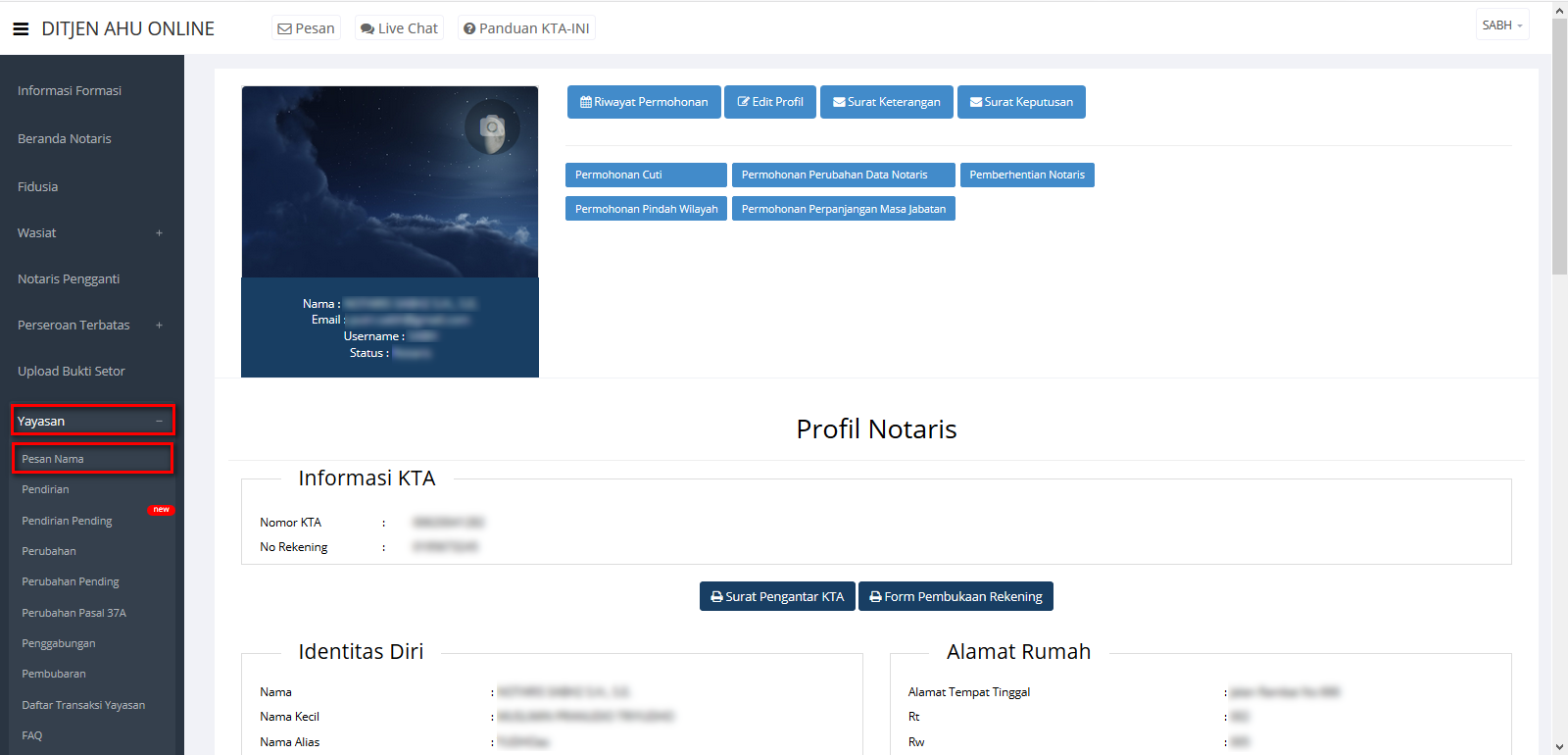Click the hamburger menu icon

pyautogui.click(x=21, y=29)
